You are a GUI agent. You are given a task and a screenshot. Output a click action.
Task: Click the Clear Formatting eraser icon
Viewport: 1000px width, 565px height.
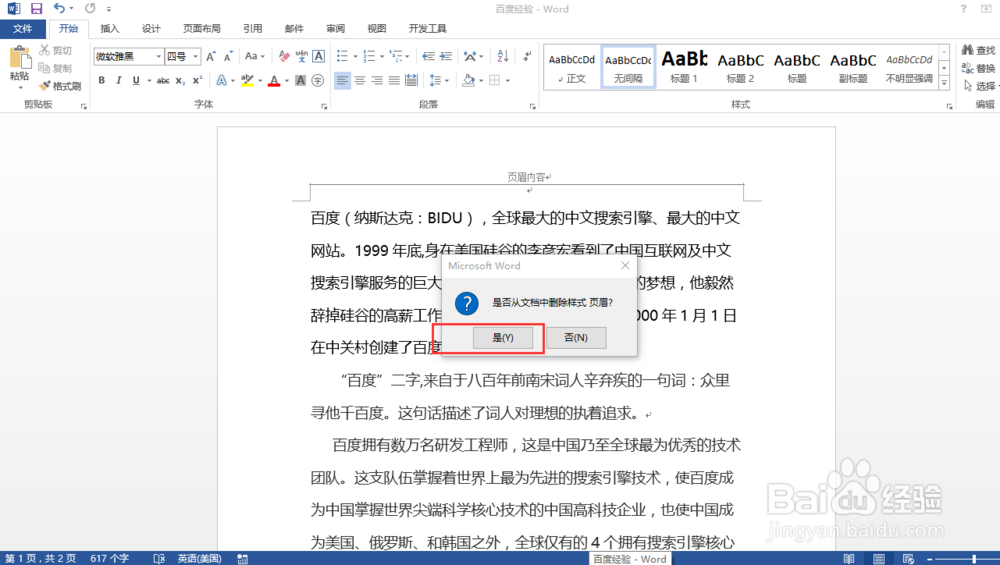click(x=284, y=56)
